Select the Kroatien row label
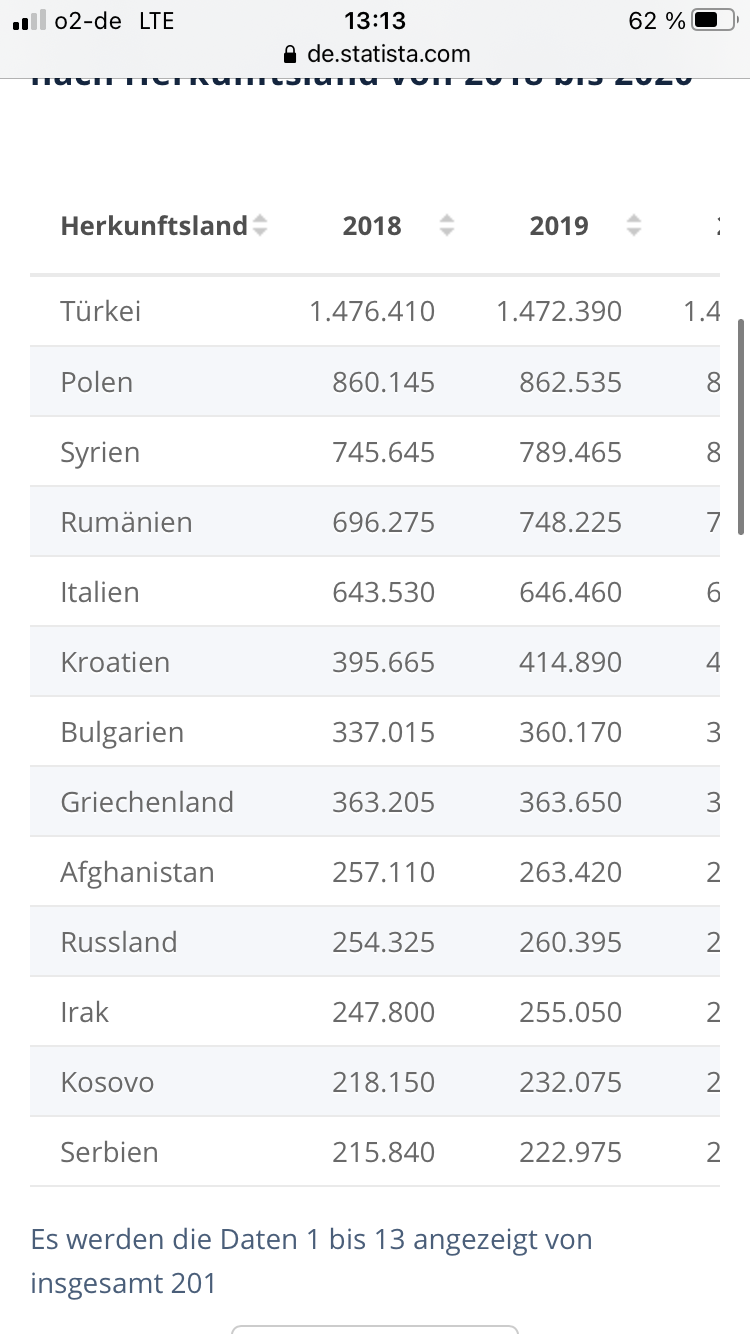Screen dimensions: 750x1334 click(115, 662)
